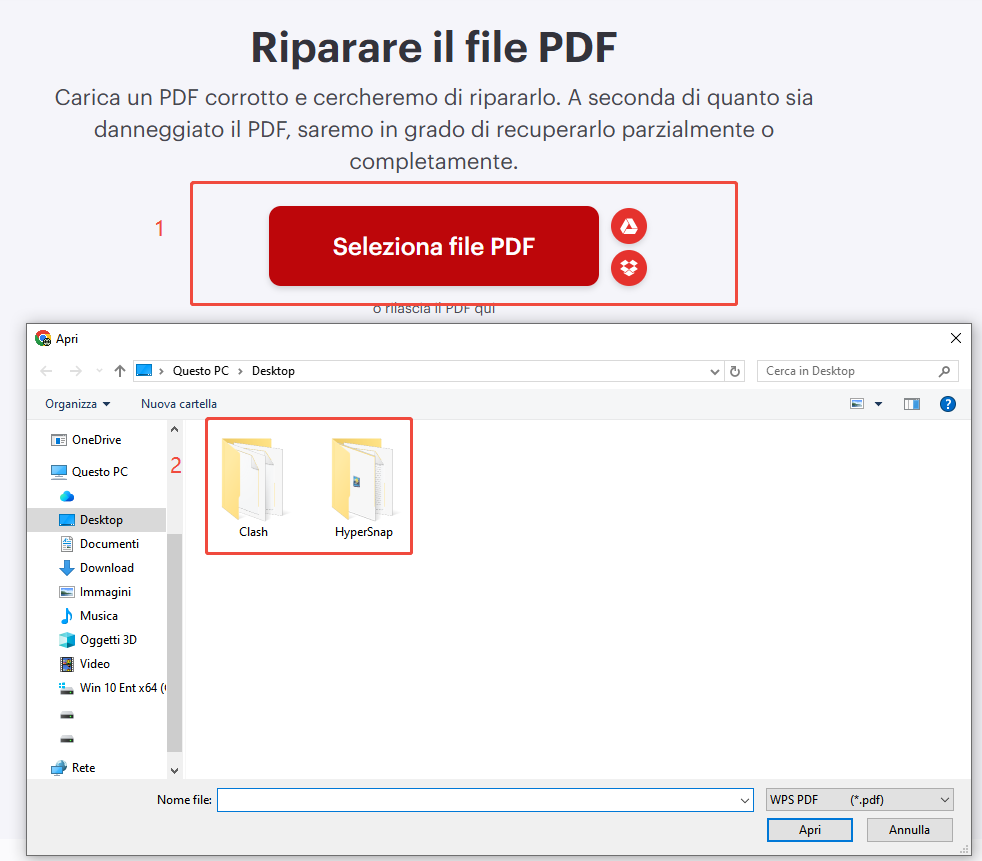Select Rete in the navigation pane

point(73,768)
